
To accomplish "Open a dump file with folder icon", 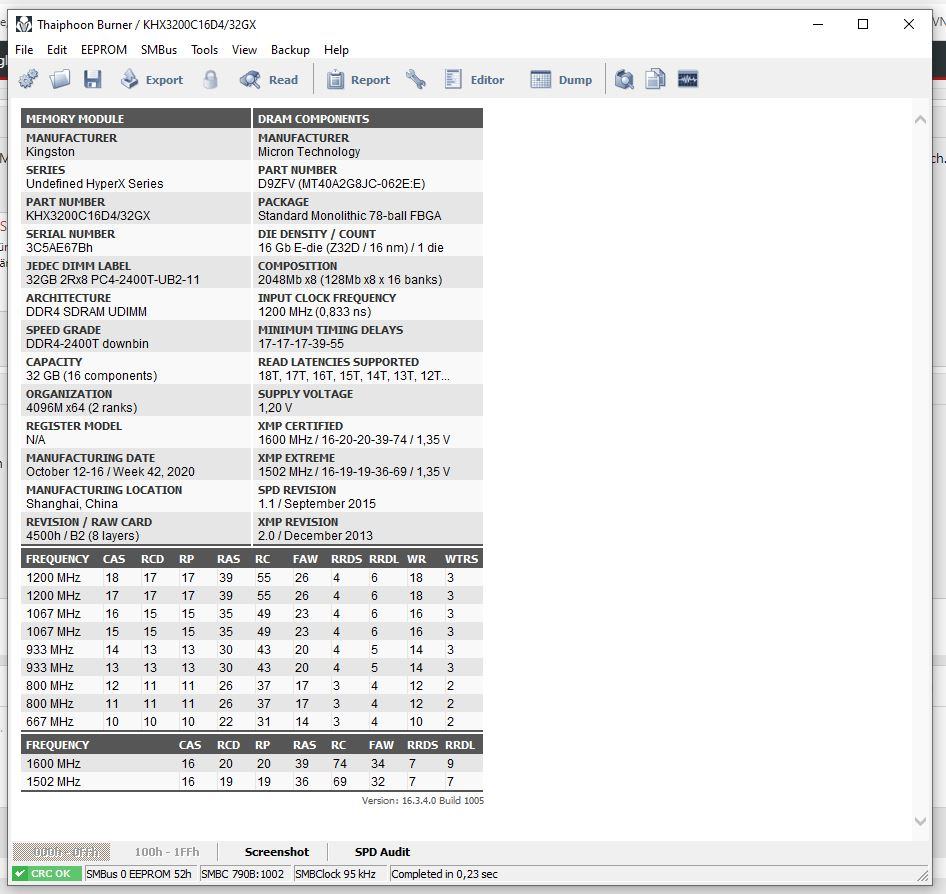I will pos(60,79).
